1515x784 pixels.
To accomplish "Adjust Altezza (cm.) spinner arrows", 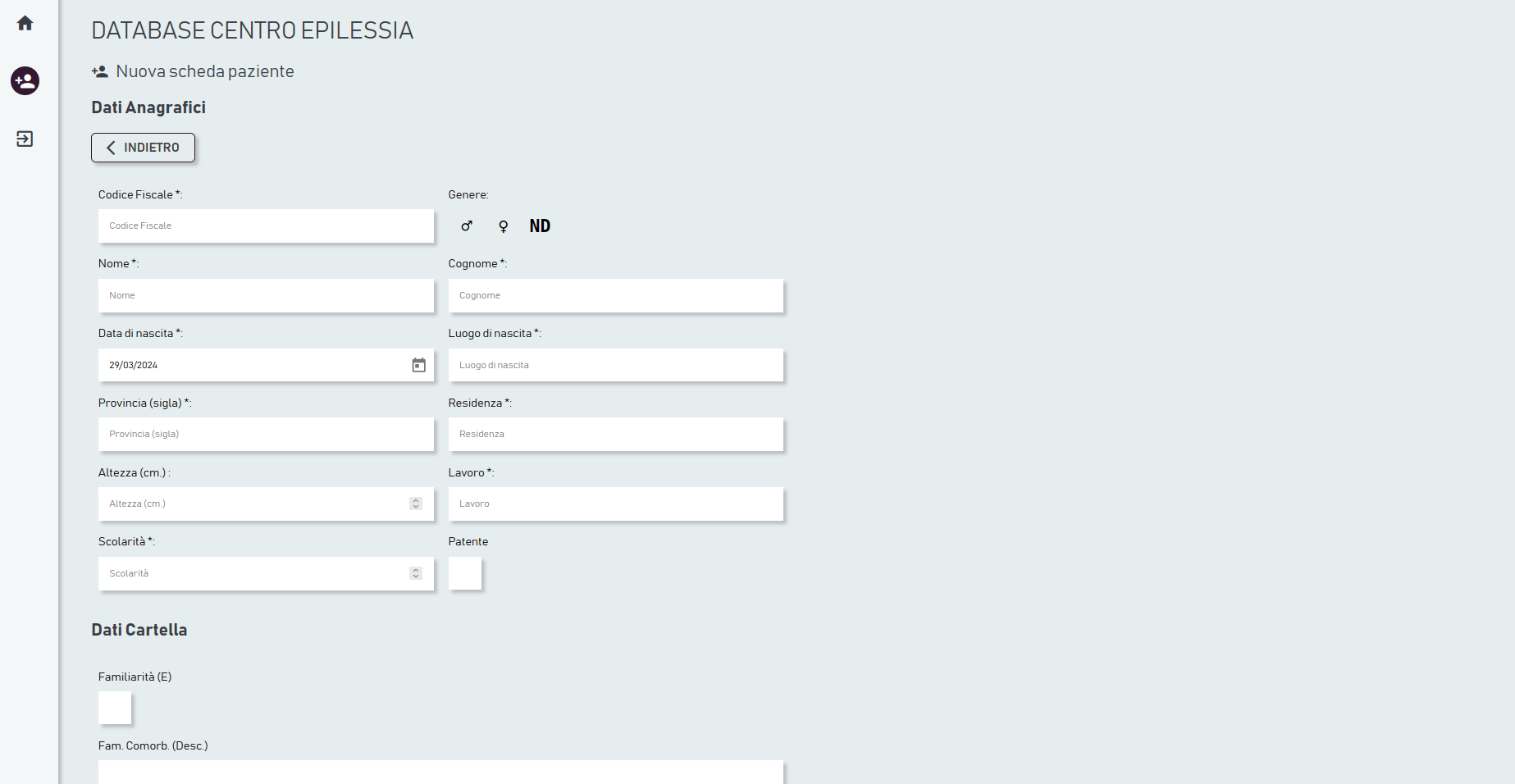I will (416, 504).
